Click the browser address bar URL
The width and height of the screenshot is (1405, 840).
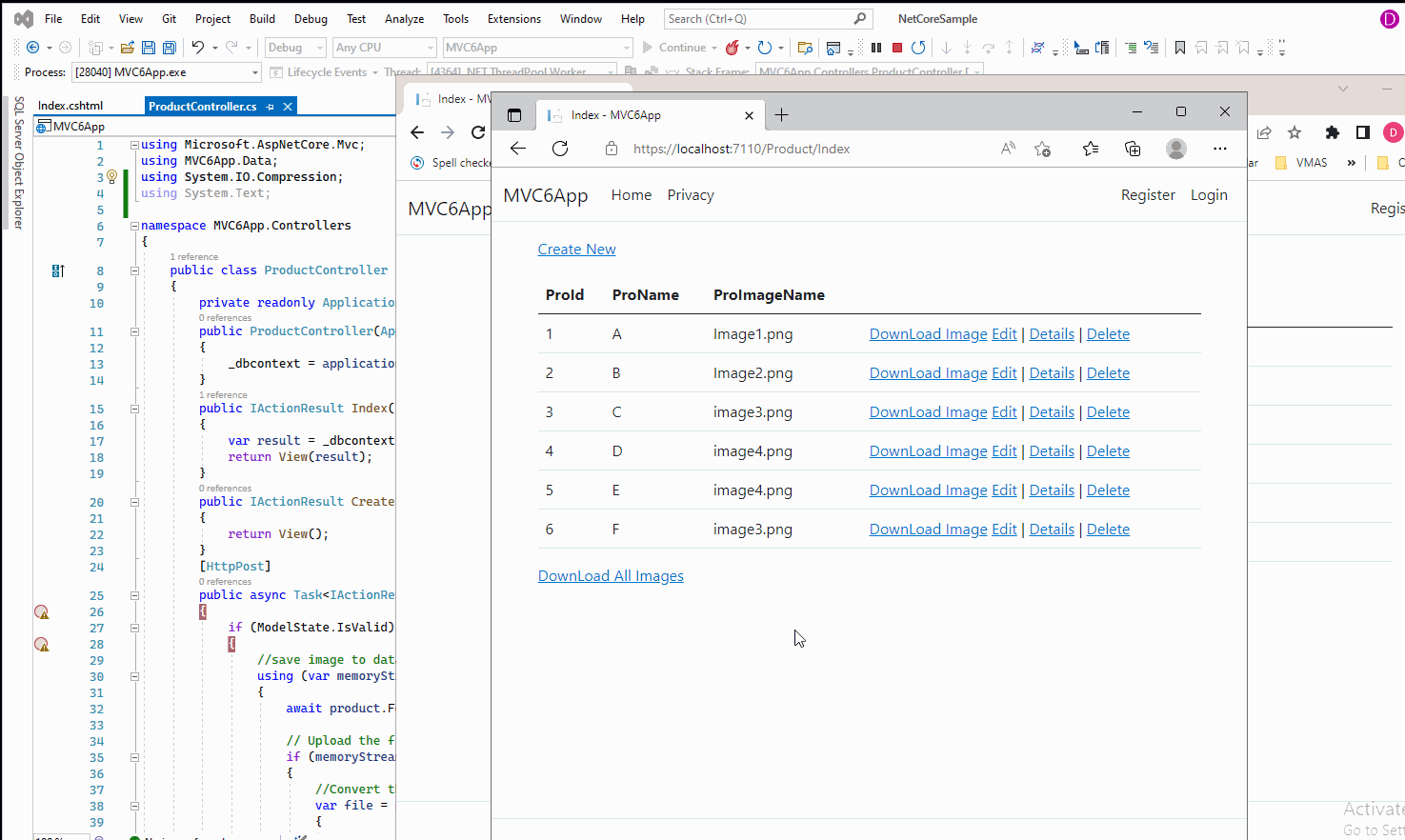click(741, 149)
